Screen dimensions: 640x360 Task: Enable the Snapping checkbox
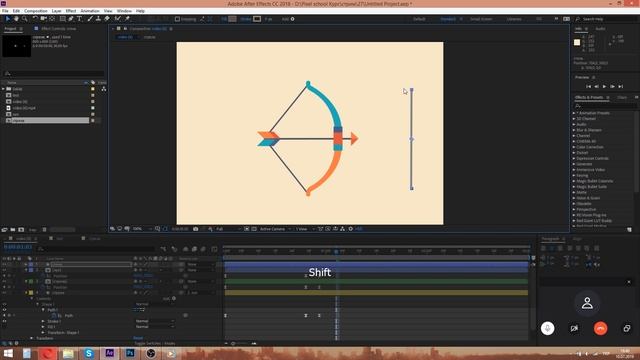(x=177, y=19)
